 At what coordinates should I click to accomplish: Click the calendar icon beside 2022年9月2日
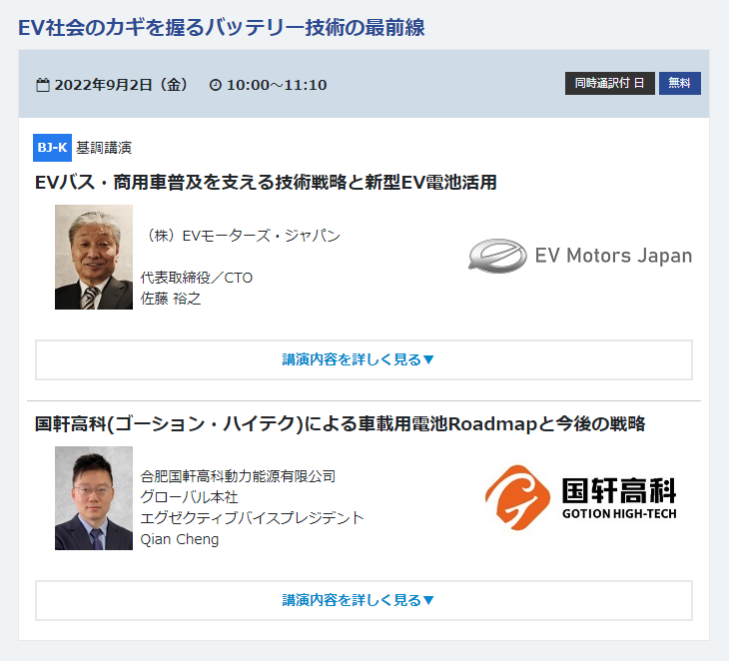coord(43,85)
